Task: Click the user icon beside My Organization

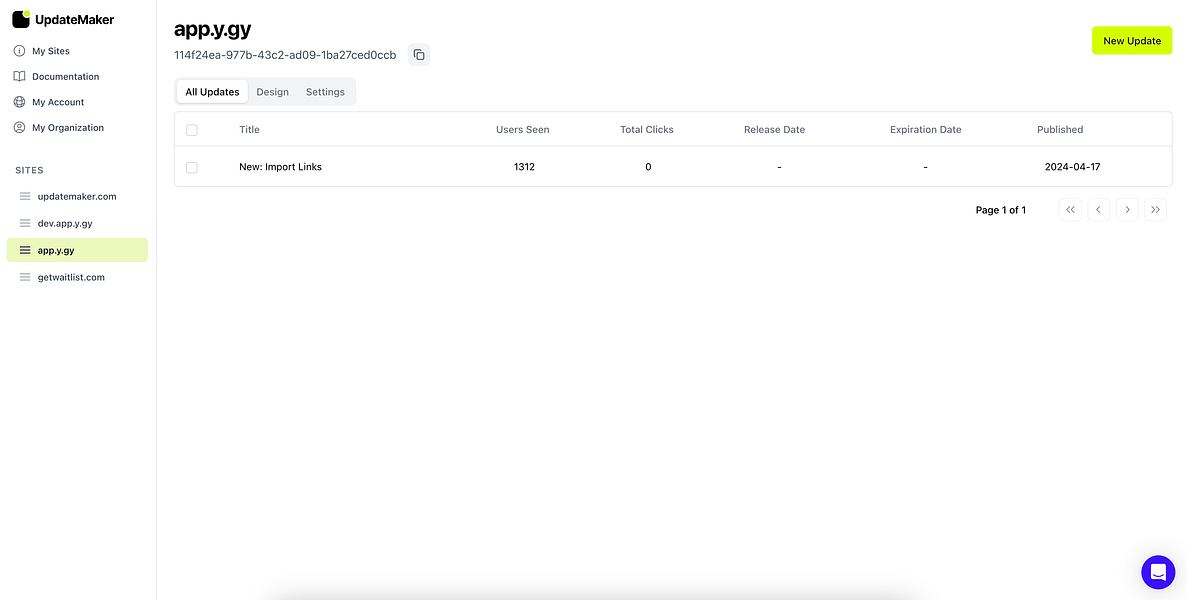Action: [20, 128]
